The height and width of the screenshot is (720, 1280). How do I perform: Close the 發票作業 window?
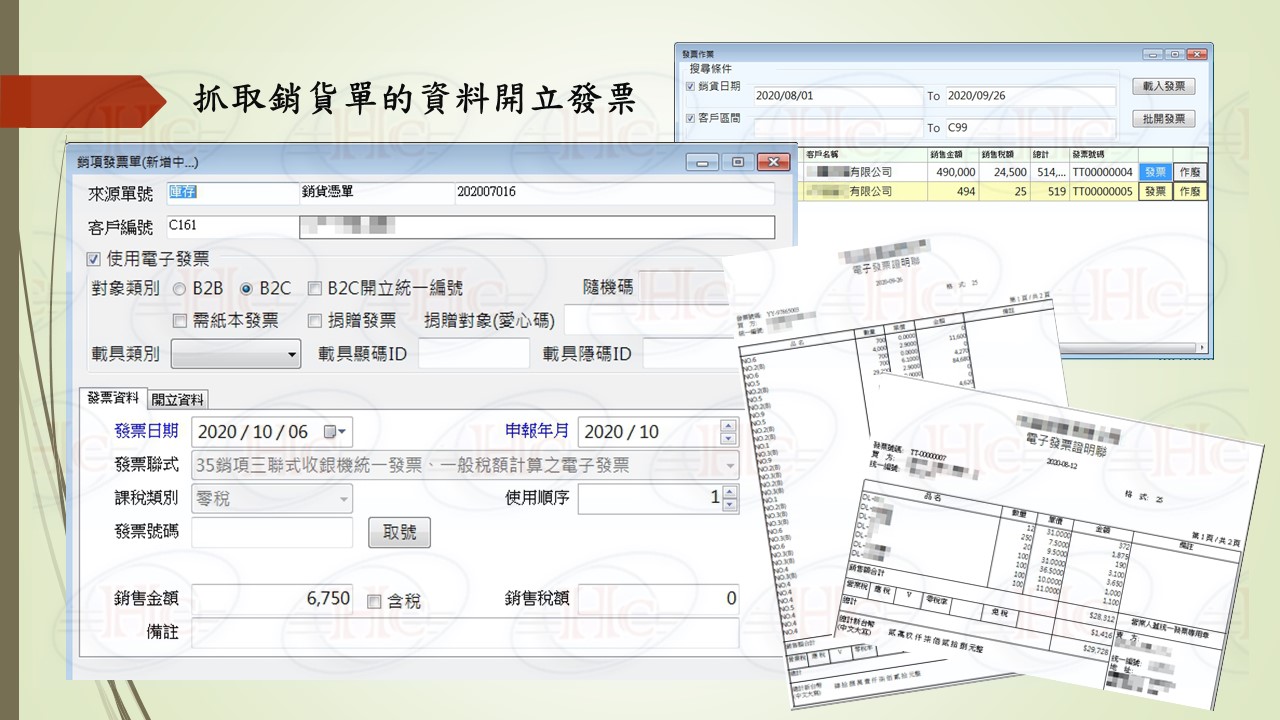coord(1197,54)
